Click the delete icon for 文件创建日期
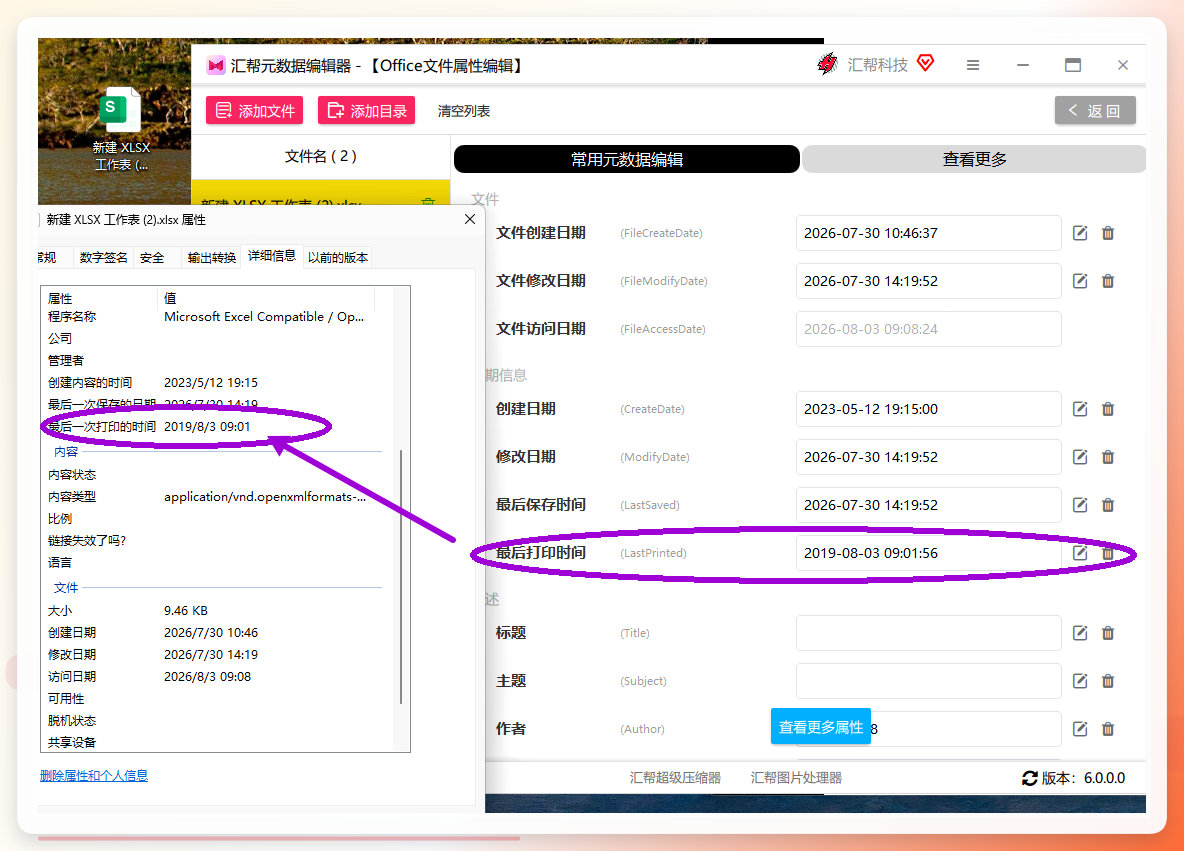This screenshot has height=851, width=1184. [x=1108, y=233]
